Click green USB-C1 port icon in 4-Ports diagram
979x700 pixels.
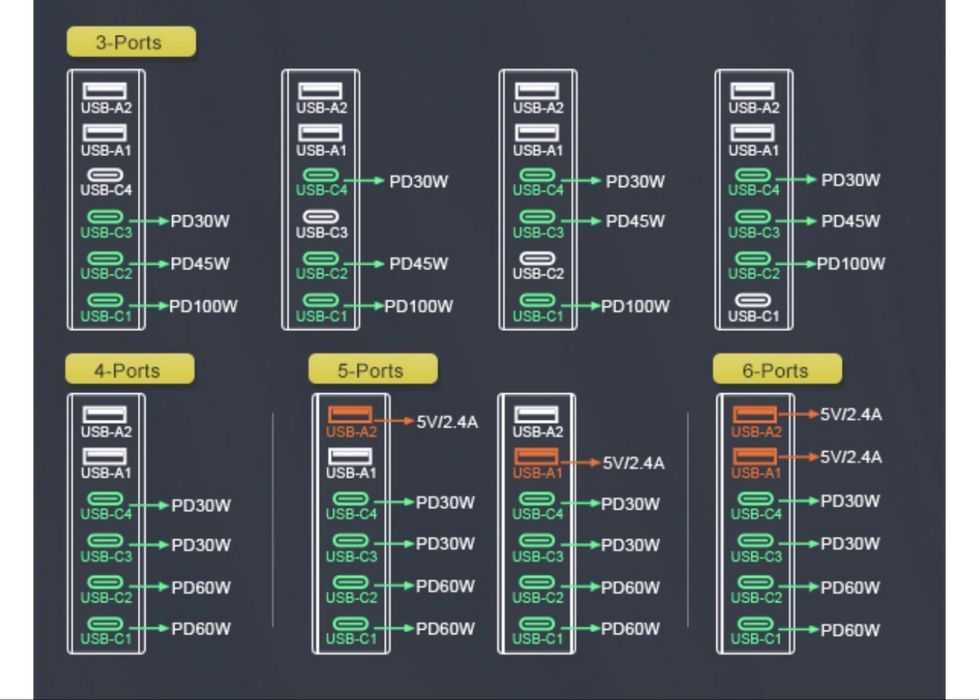point(106,624)
